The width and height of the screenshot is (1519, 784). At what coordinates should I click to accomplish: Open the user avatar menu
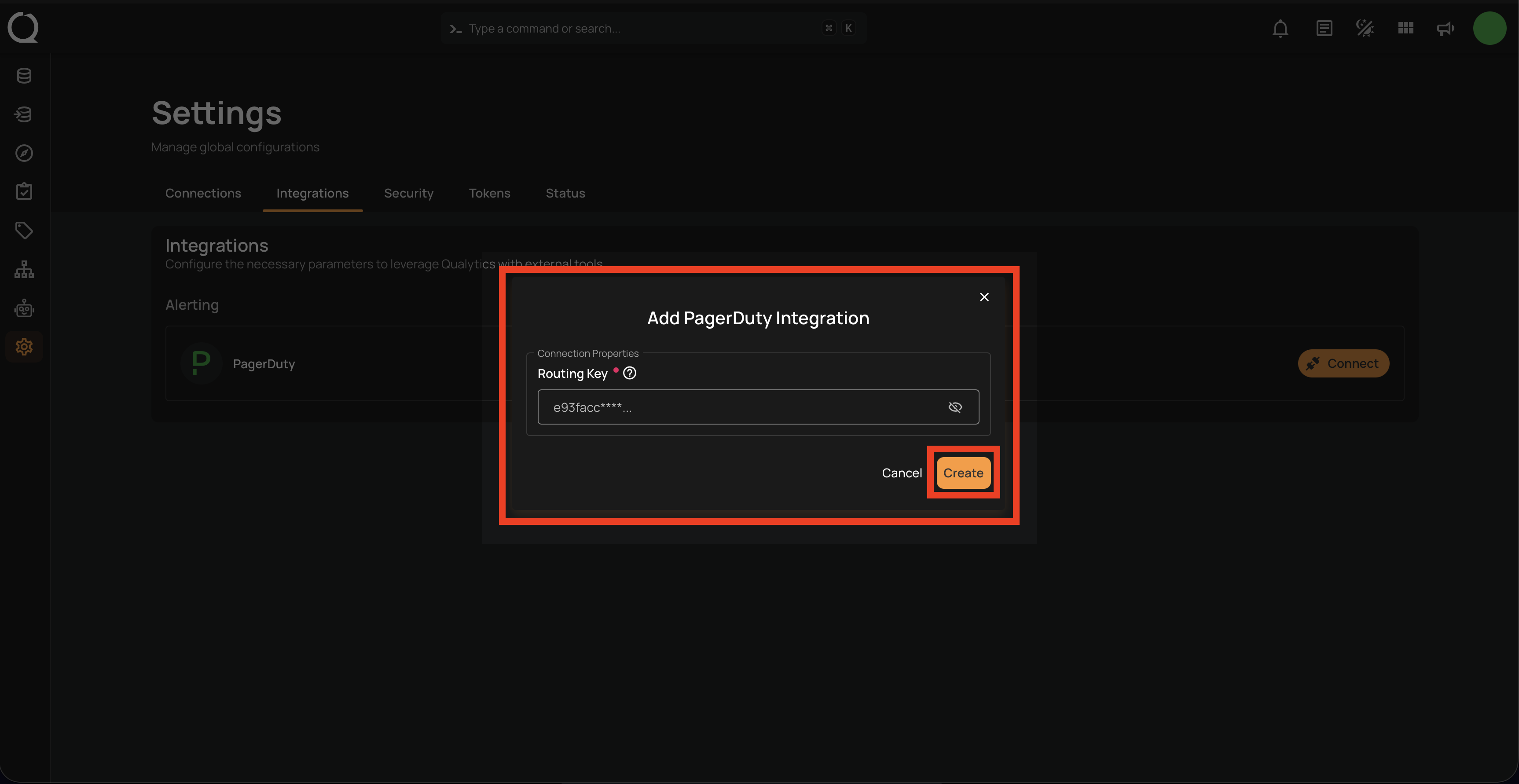[x=1489, y=28]
